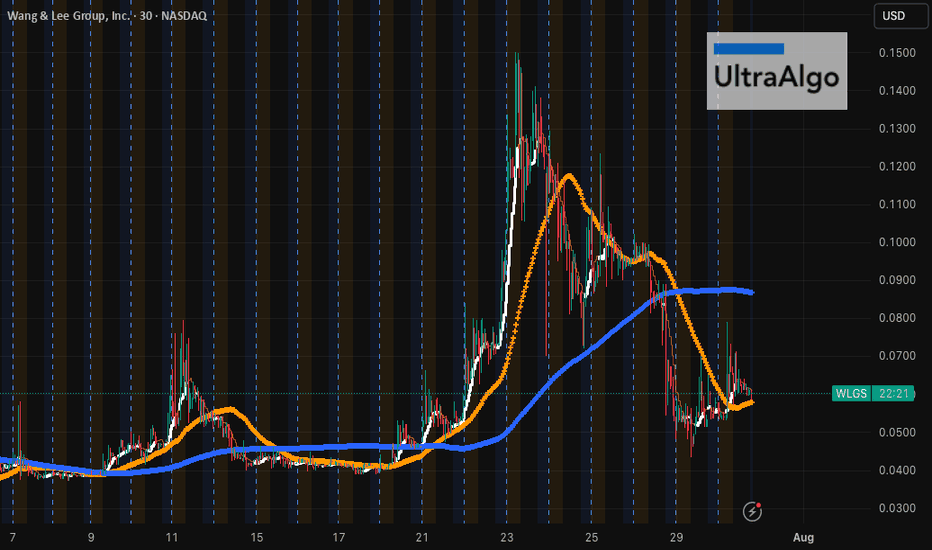Click the 0.0300 price axis label

[x=897, y=508]
